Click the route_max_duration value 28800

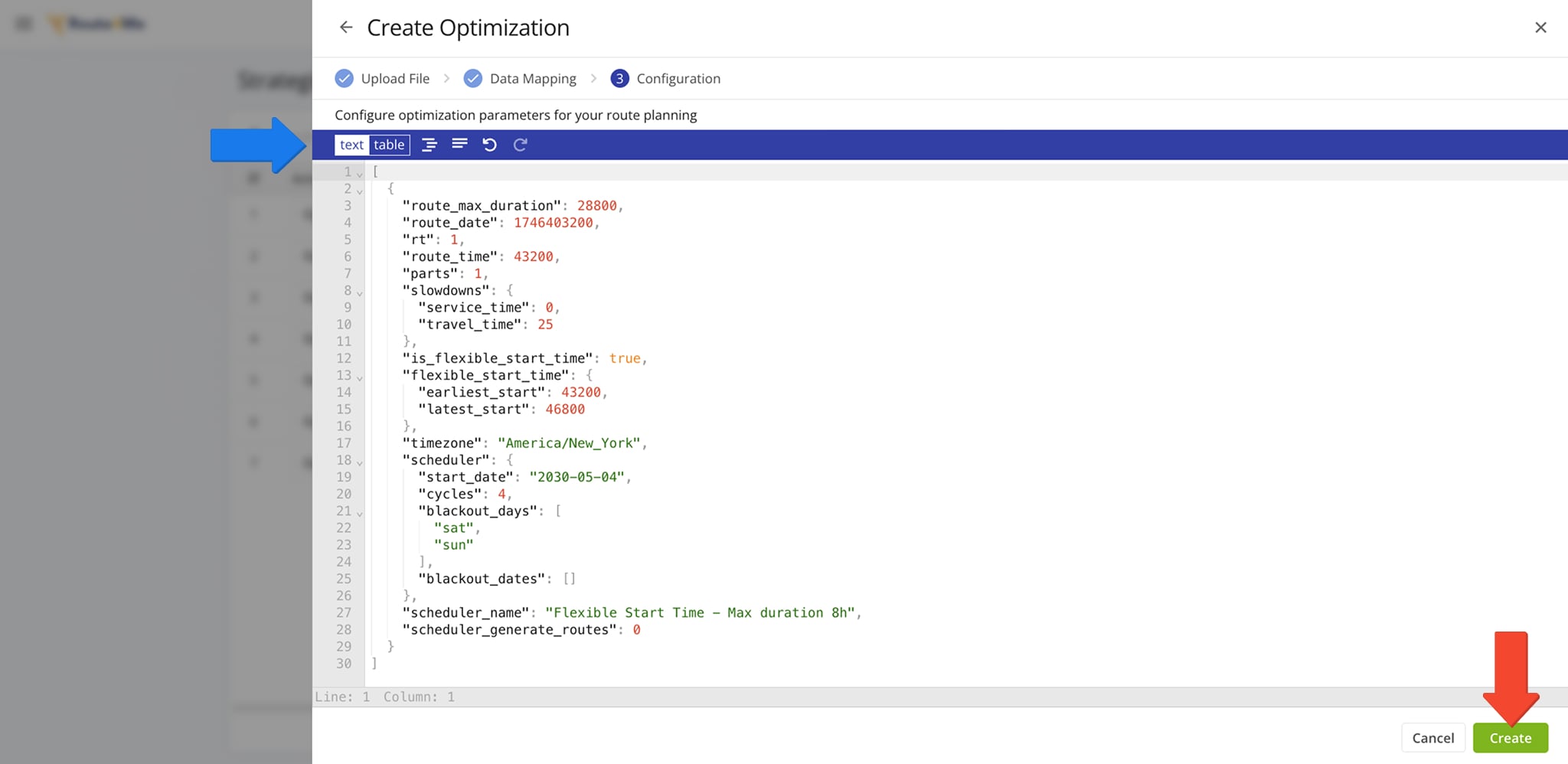596,205
